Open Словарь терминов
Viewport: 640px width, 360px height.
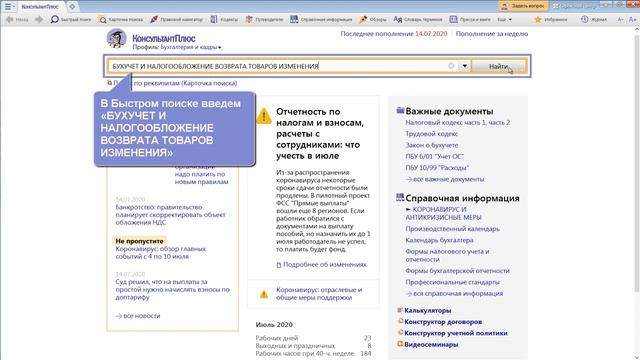click(418, 19)
